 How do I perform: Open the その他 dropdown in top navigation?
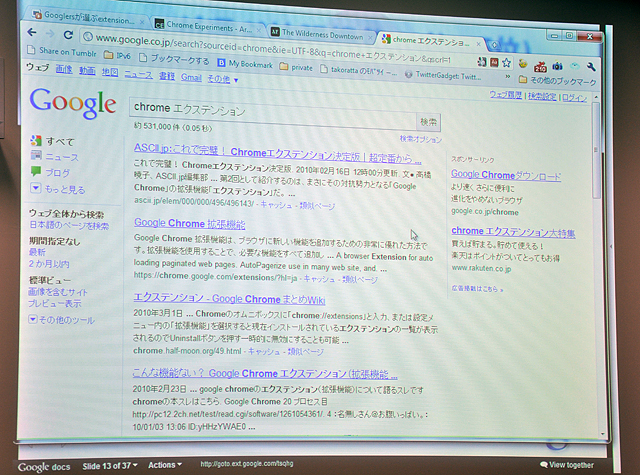pos(222,79)
